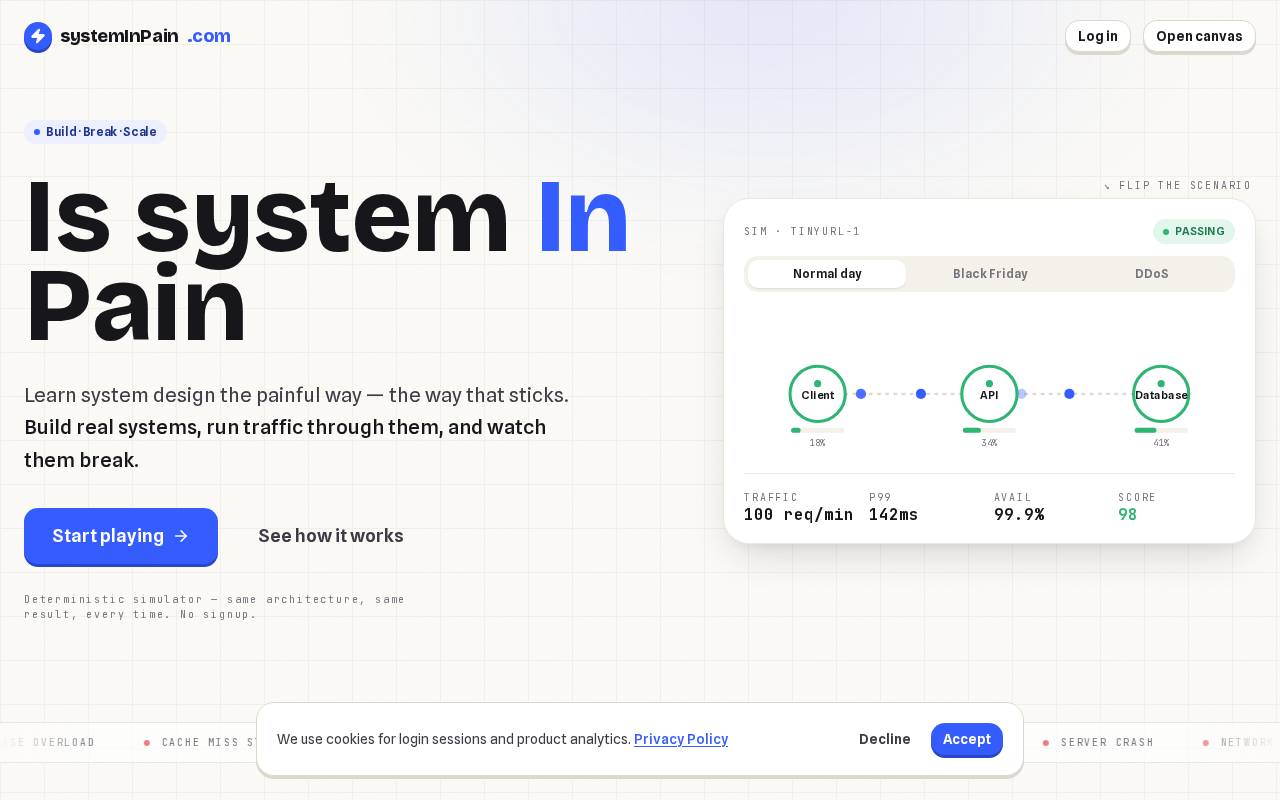Select the Database node circle
The image size is (1280, 800).
click(x=1161, y=394)
